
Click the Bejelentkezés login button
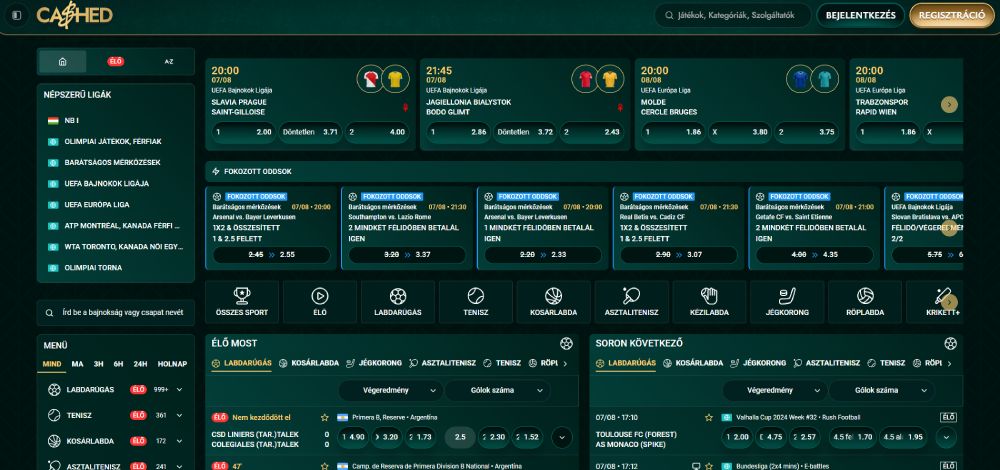[861, 15]
